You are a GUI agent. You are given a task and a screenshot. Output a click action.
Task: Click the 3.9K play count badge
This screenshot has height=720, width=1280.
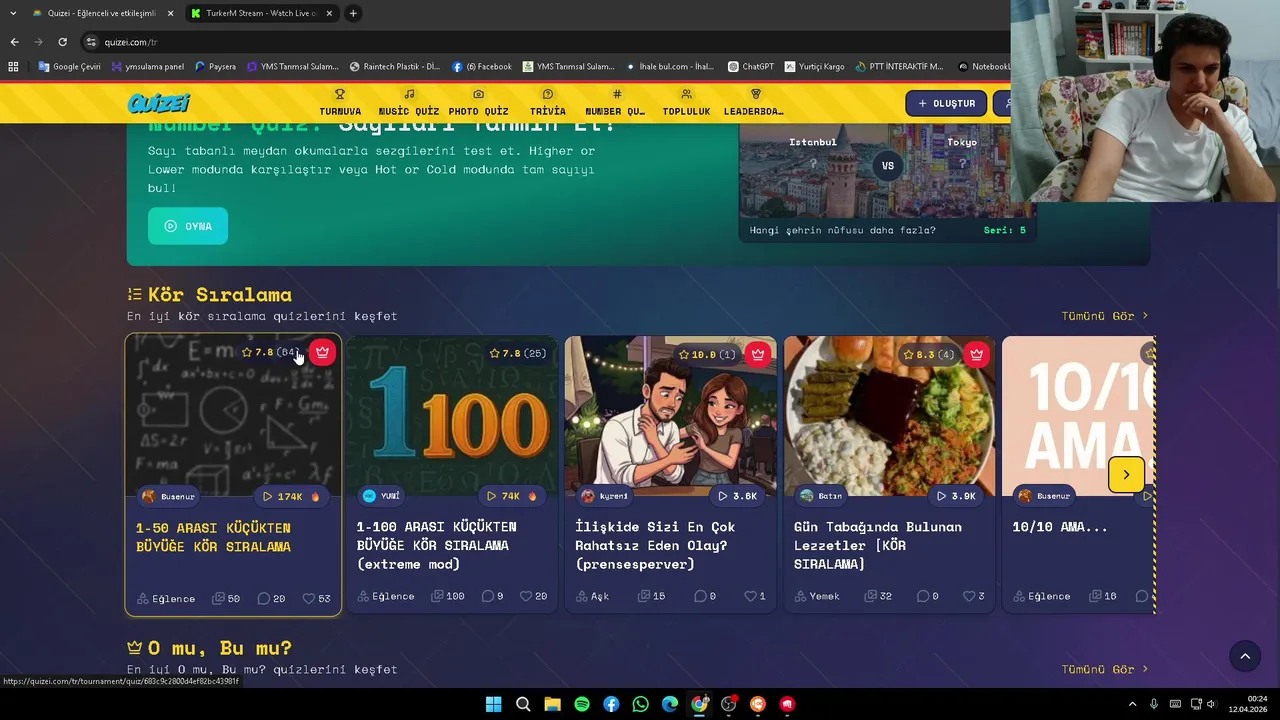click(x=957, y=496)
